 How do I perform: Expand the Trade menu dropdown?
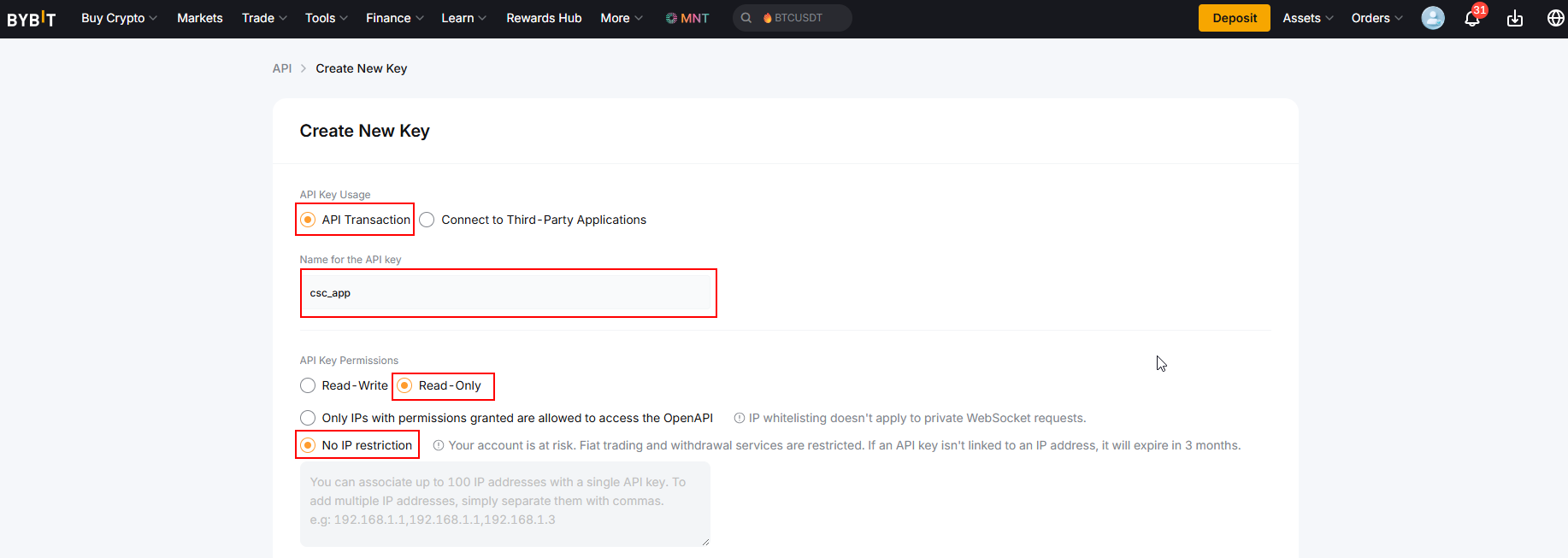tap(264, 18)
